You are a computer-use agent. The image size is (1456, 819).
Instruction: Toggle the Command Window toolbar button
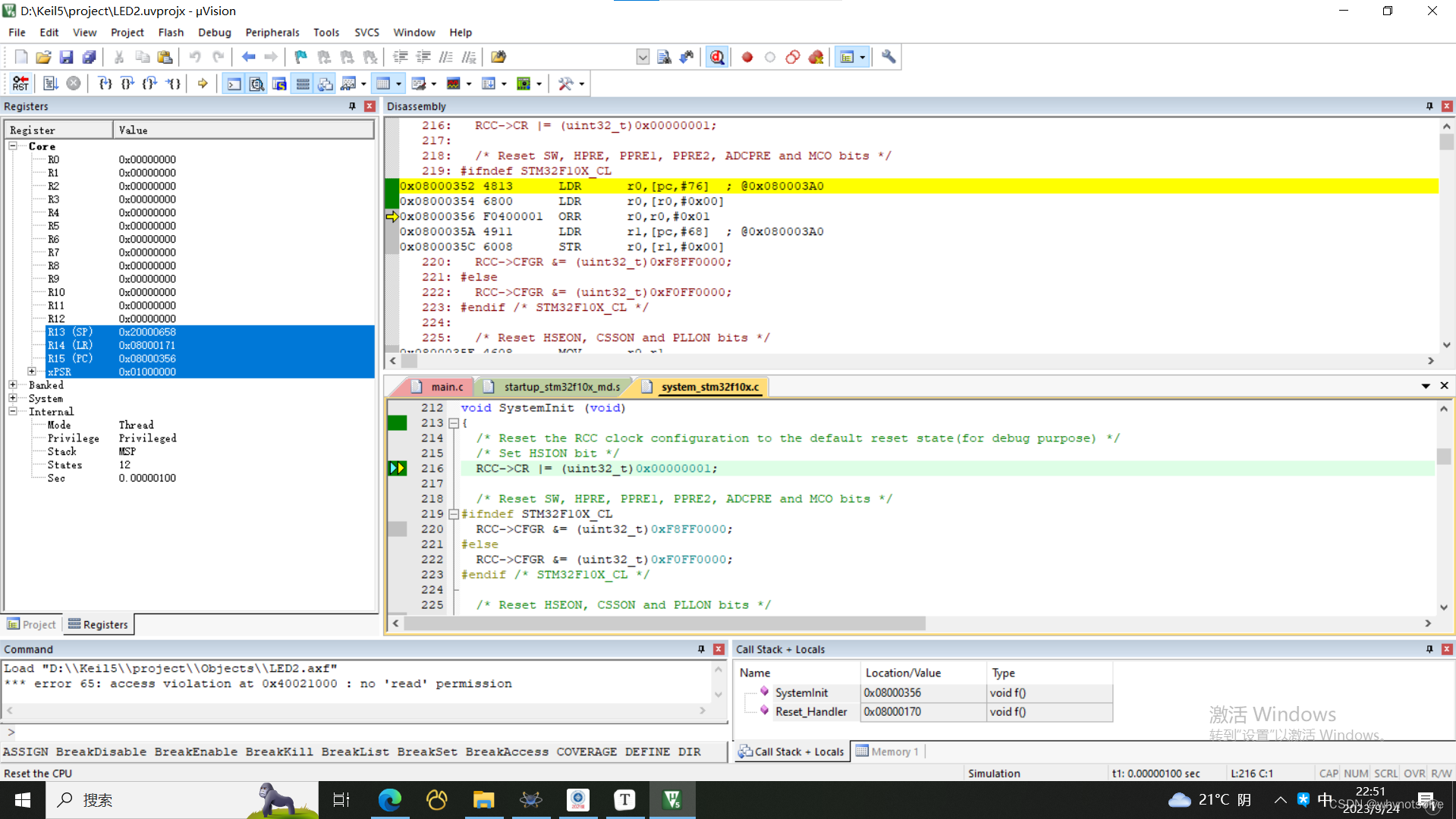pyautogui.click(x=234, y=83)
